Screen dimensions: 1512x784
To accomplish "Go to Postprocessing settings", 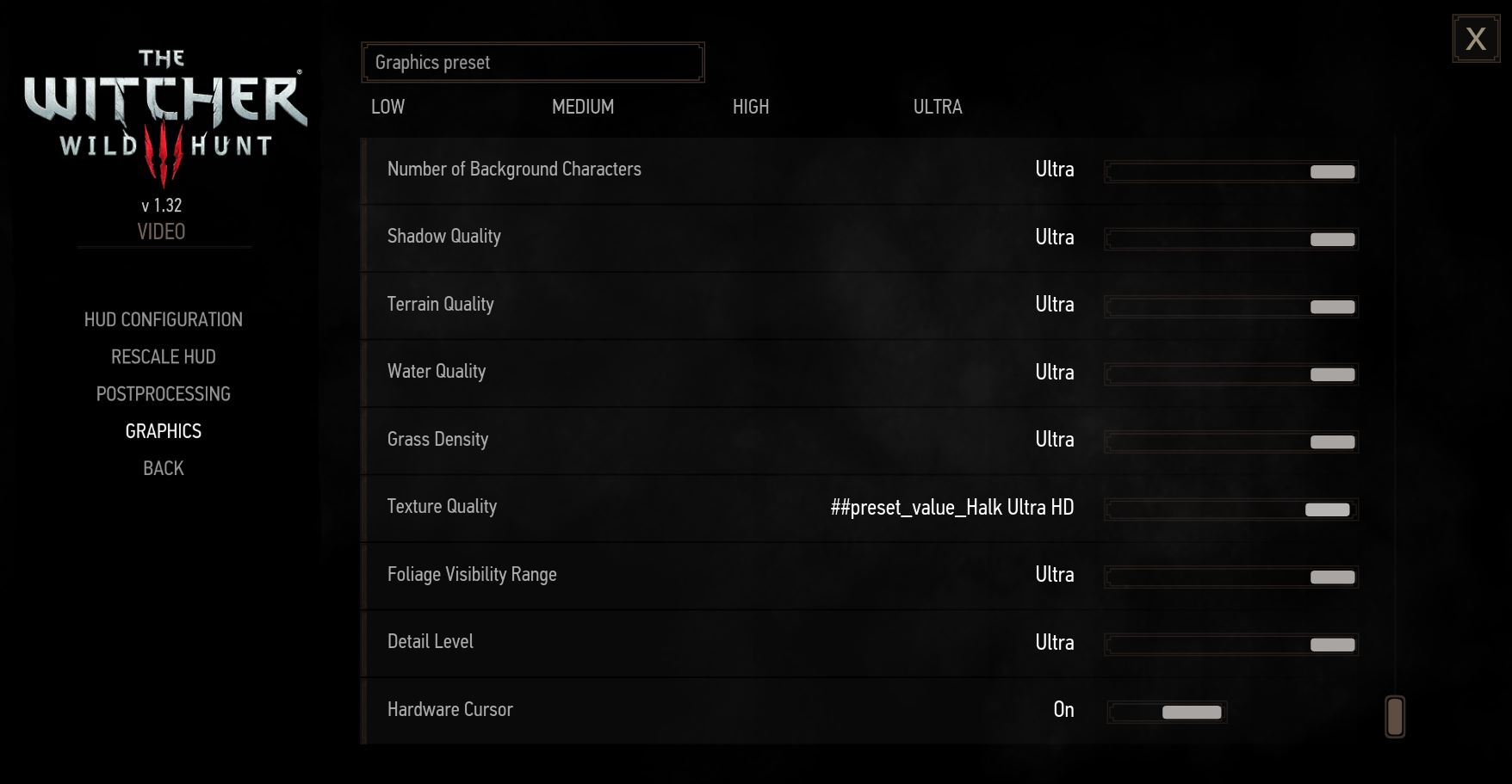I will (x=164, y=393).
